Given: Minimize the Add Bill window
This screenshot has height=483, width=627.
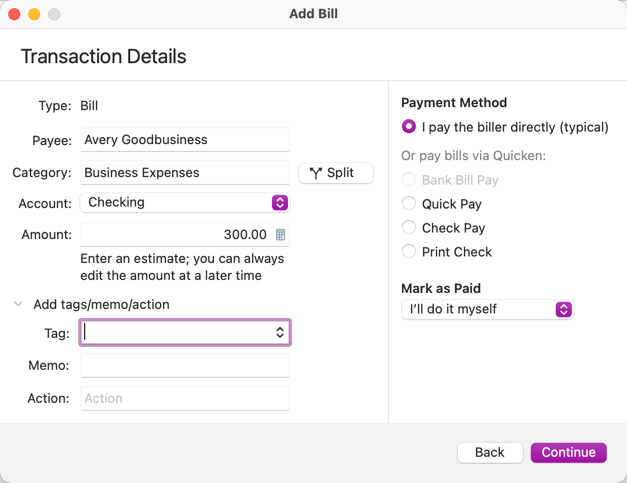Looking at the screenshot, I should pos(34,14).
